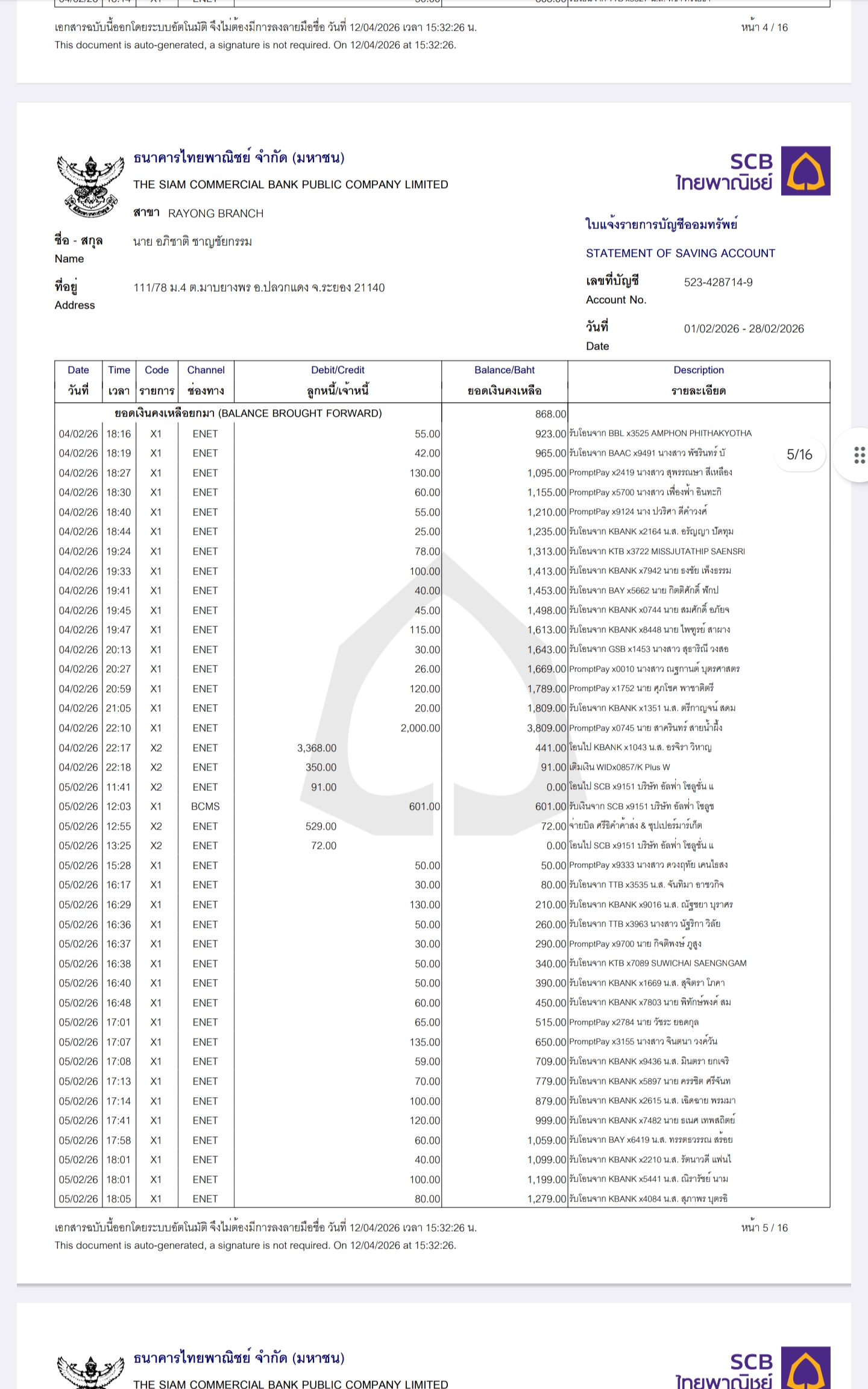Click the Garuda emblem on page 5
The height and width of the screenshot is (1389, 868).
pyautogui.click(x=90, y=186)
